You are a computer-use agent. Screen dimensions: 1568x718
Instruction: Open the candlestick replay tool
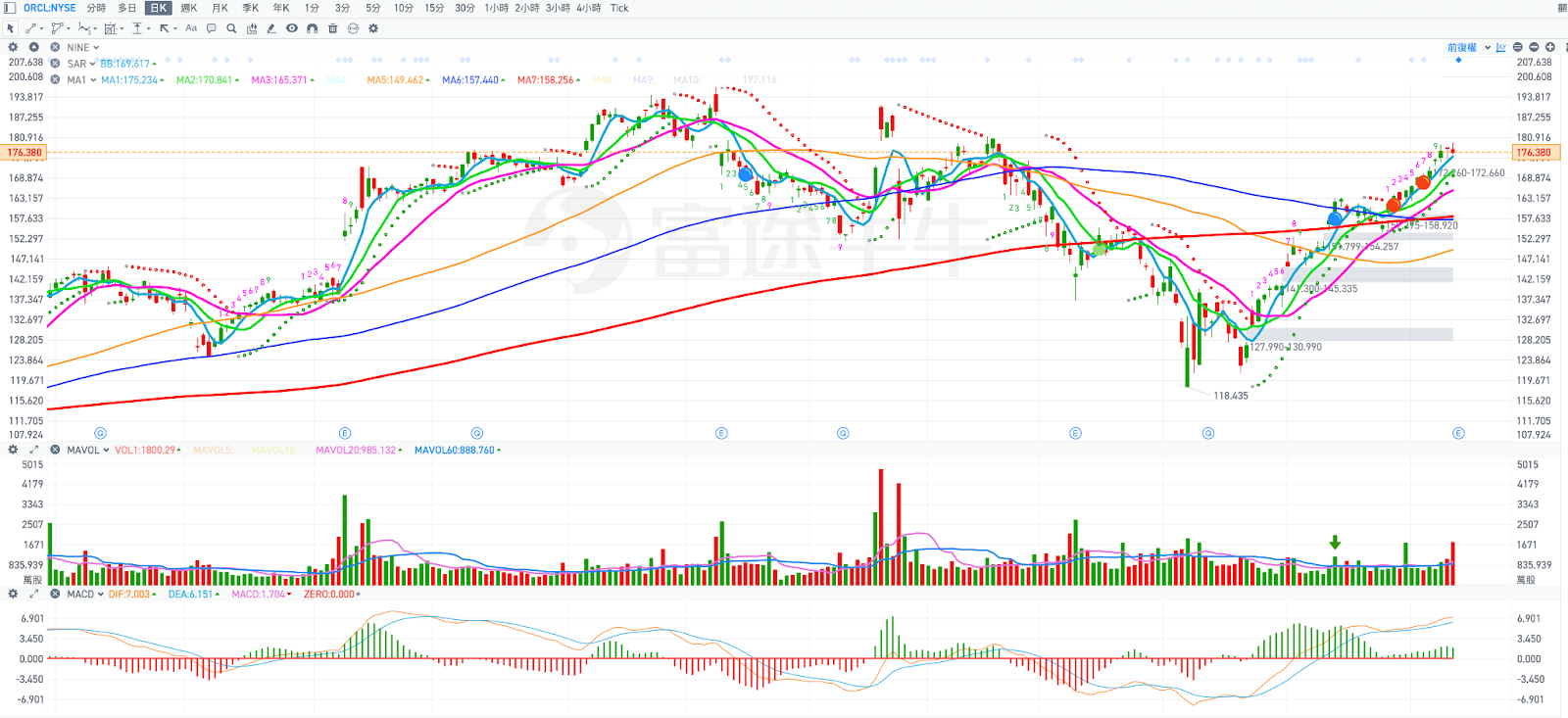252,28
